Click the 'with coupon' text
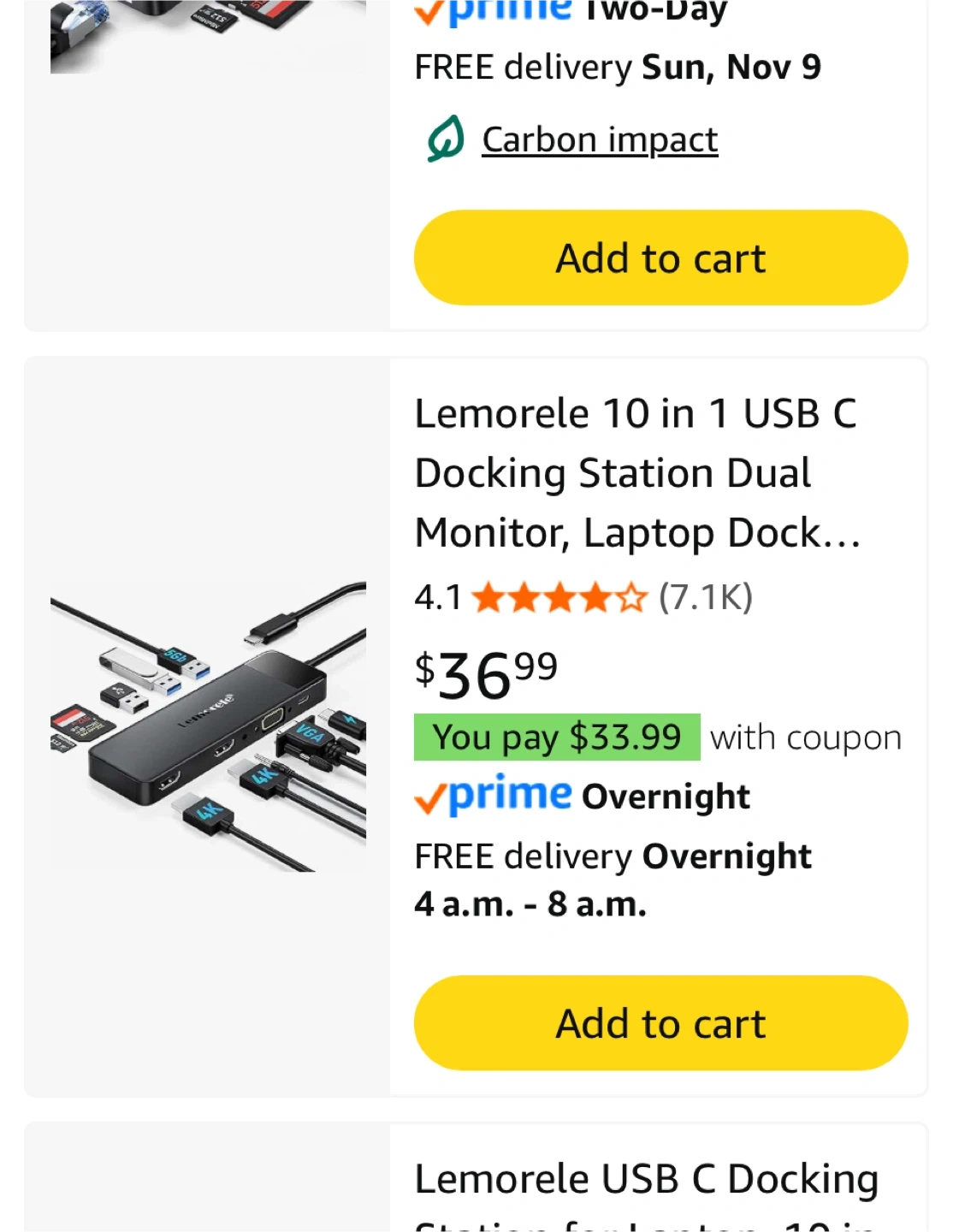Image resolution: width=953 pixels, height=1232 pixels. (806, 737)
